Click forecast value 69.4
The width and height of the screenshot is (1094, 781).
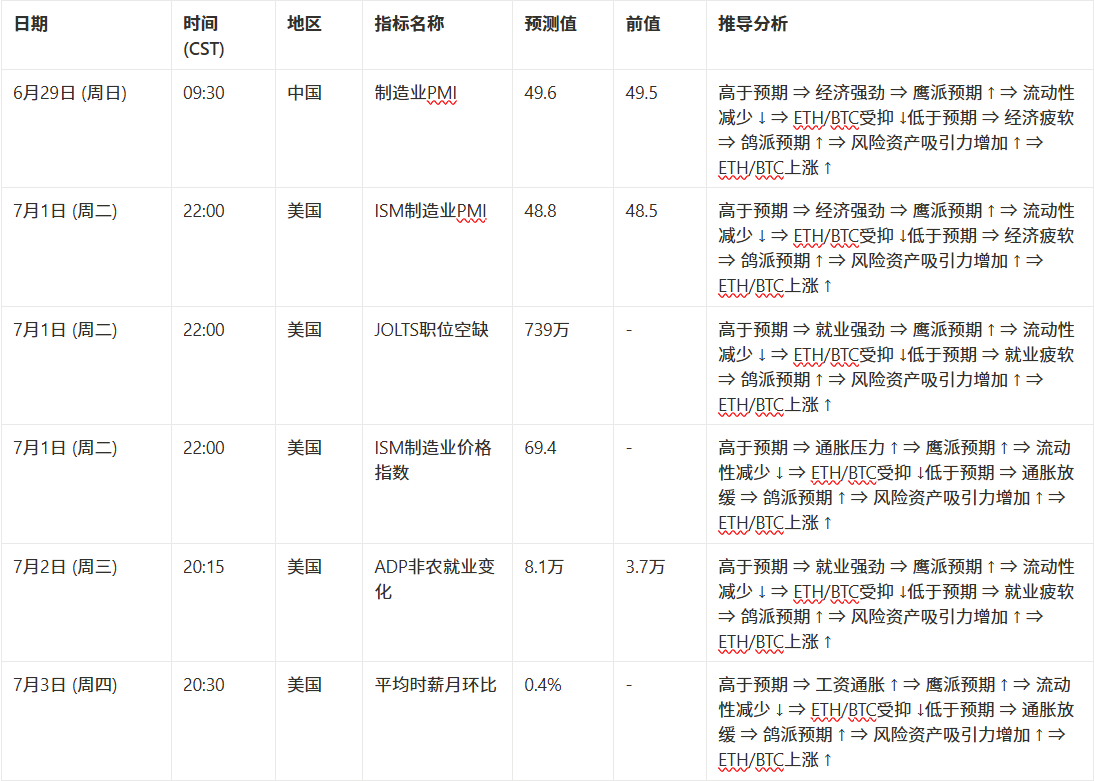(x=540, y=447)
